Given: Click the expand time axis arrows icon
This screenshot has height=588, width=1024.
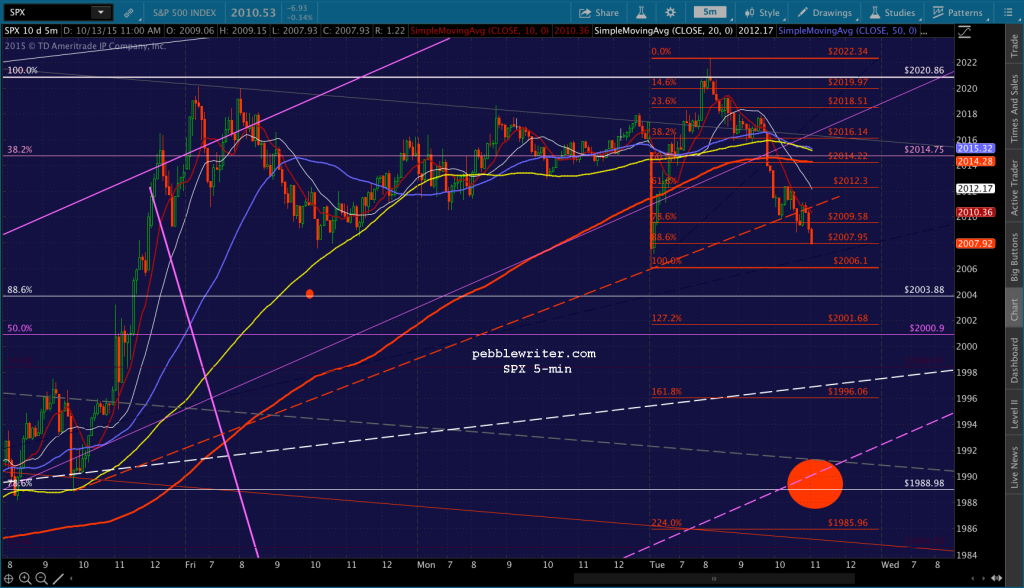Looking at the screenshot, I should tap(997, 578).
